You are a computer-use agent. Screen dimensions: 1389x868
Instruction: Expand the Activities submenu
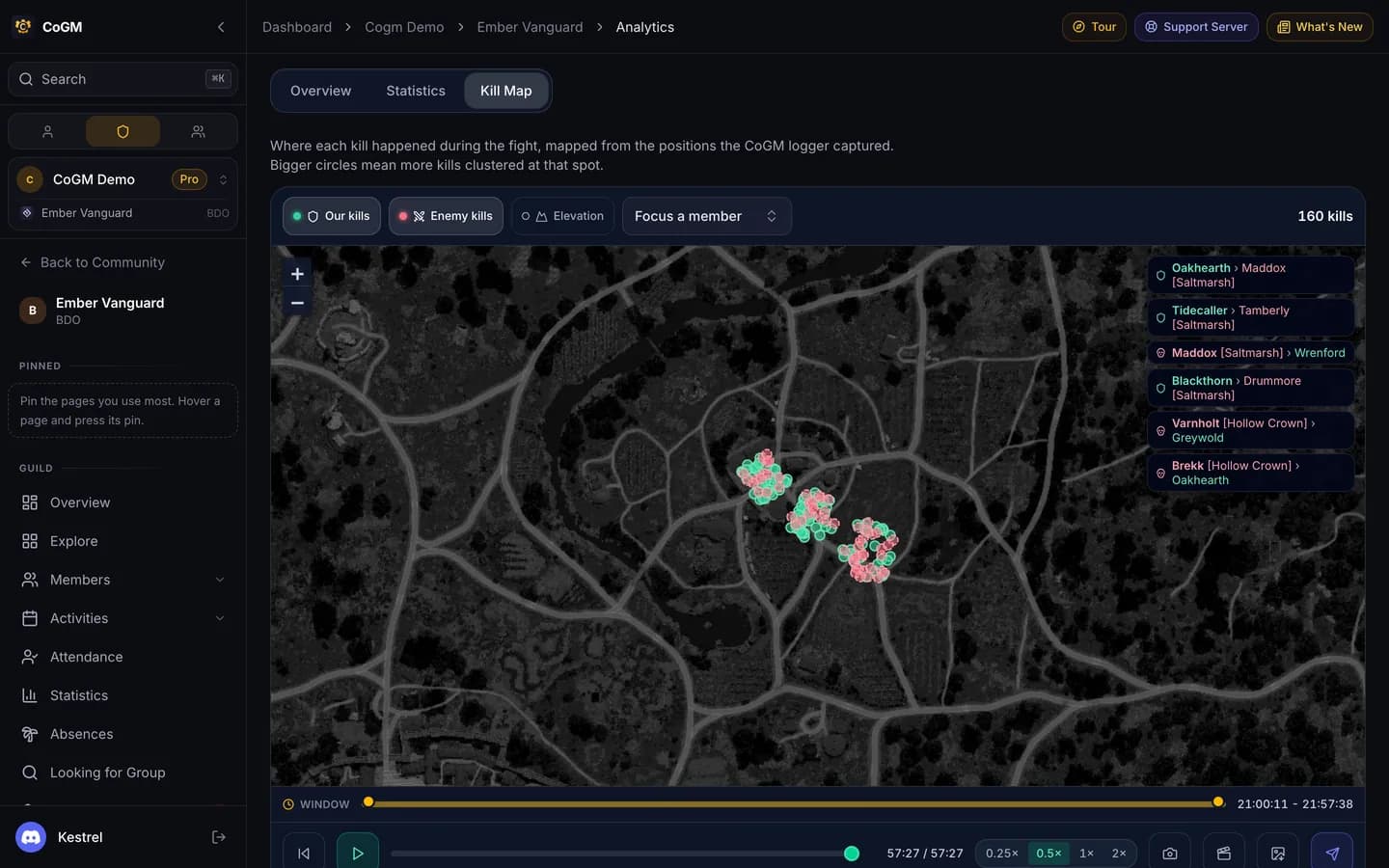tap(220, 618)
